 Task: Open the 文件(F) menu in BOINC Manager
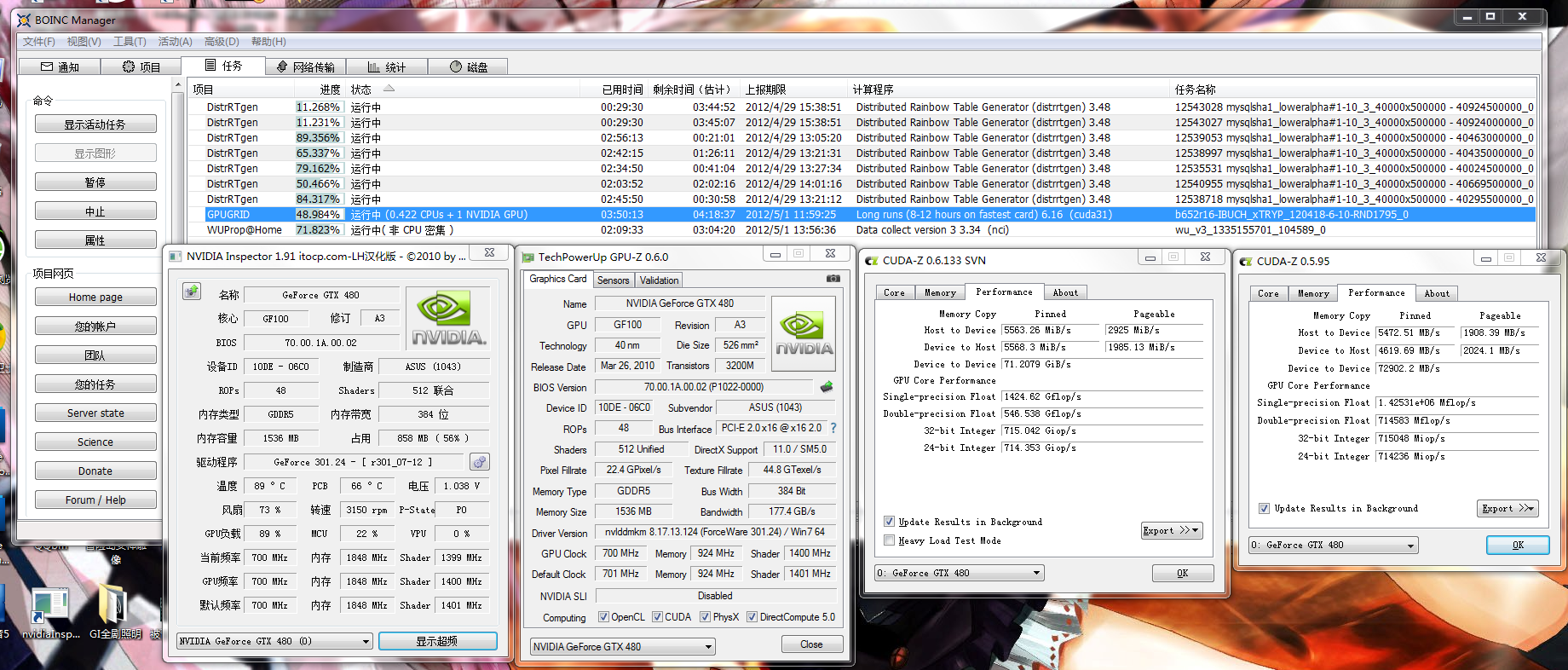(x=39, y=42)
